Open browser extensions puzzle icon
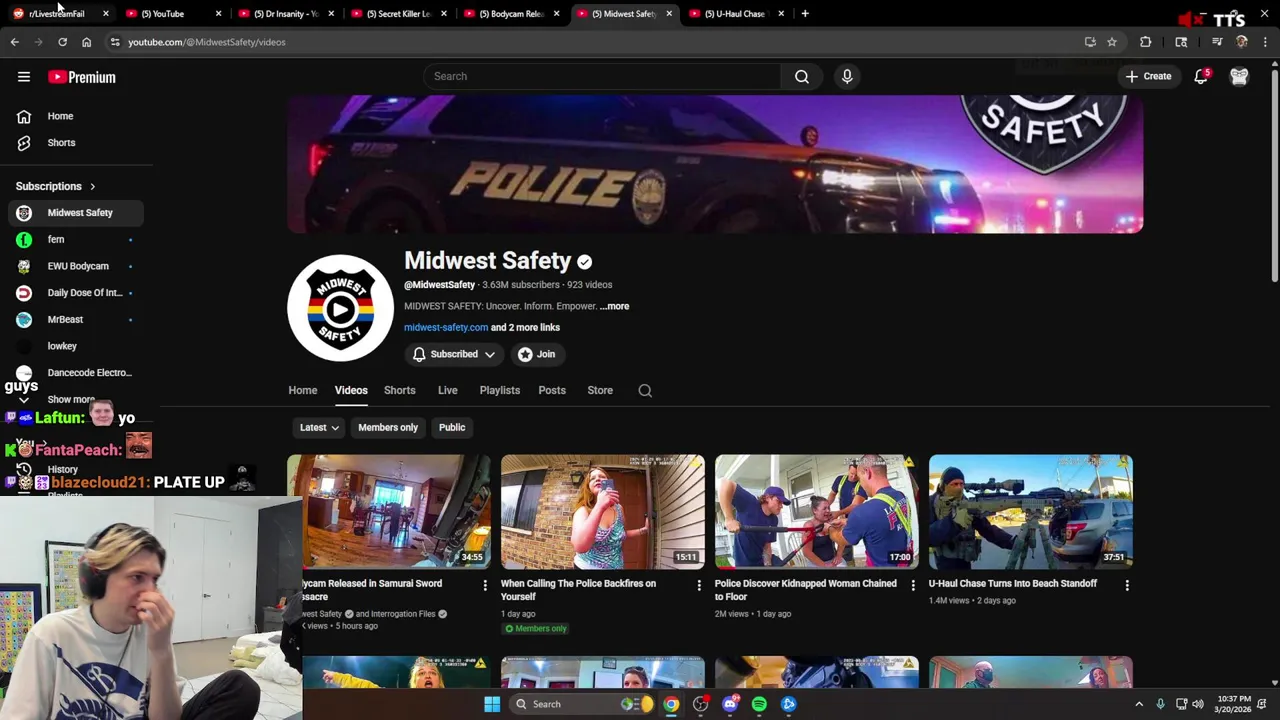 [x=1145, y=42]
